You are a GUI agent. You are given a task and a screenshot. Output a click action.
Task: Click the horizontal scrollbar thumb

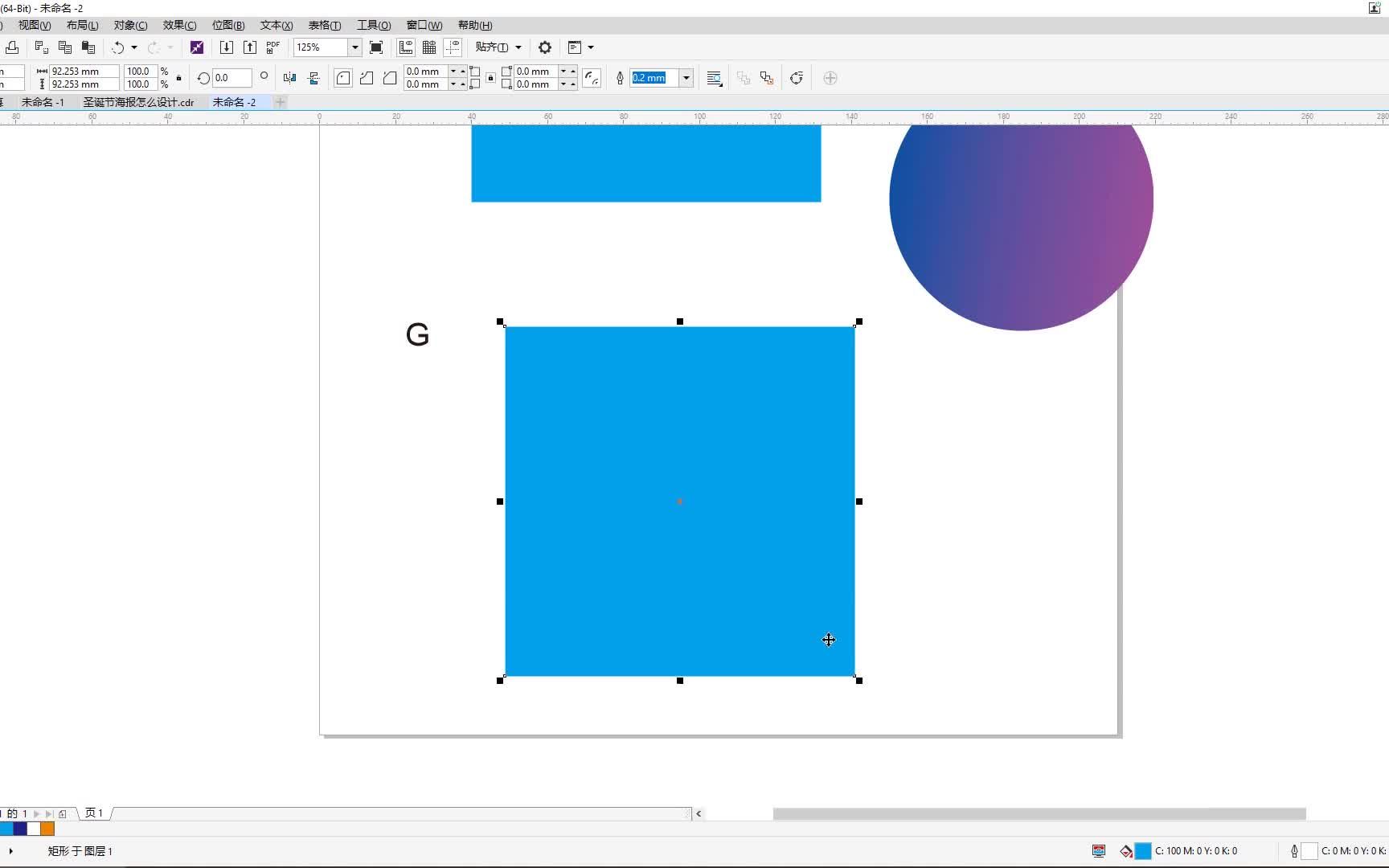coord(1039,813)
